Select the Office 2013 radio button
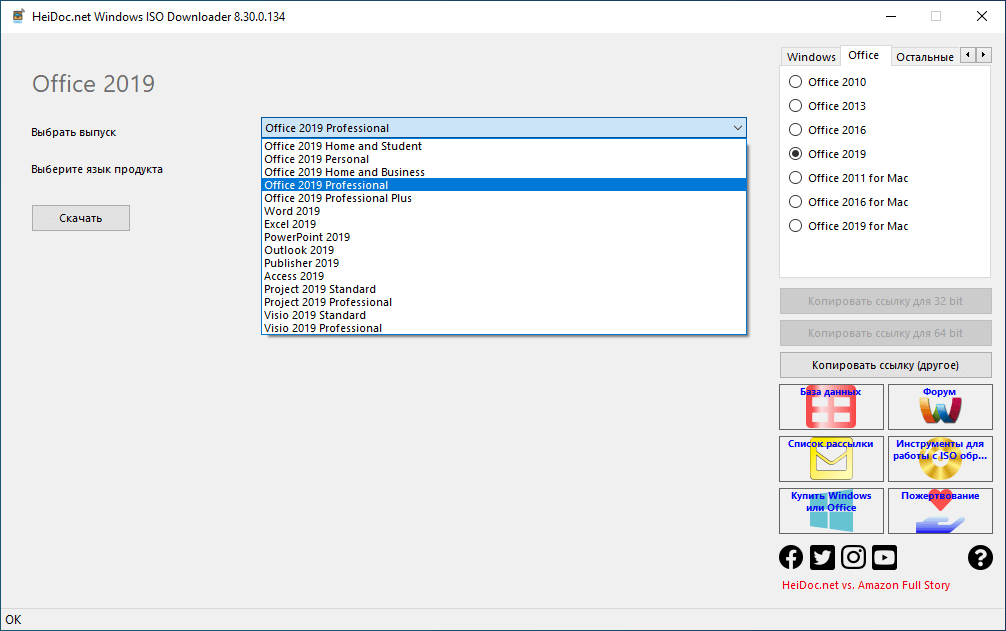This screenshot has width=1006, height=631. [x=795, y=106]
